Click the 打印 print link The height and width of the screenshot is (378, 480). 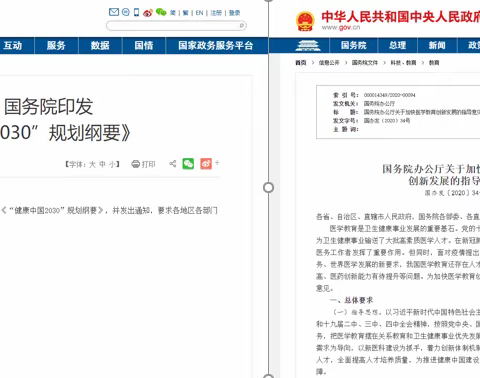[x=149, y=164]
